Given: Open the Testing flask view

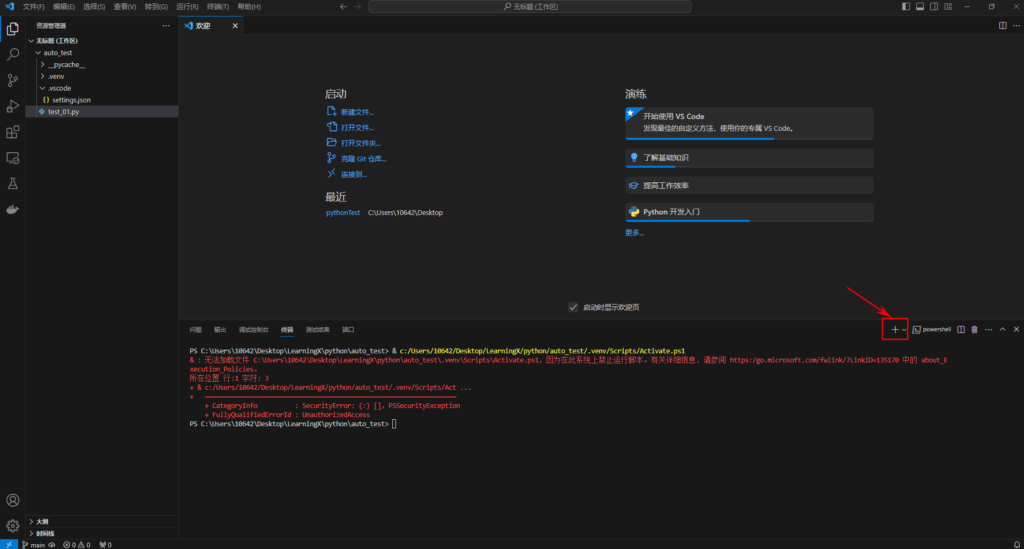Looking at the screenshot, I should point(13,184).
